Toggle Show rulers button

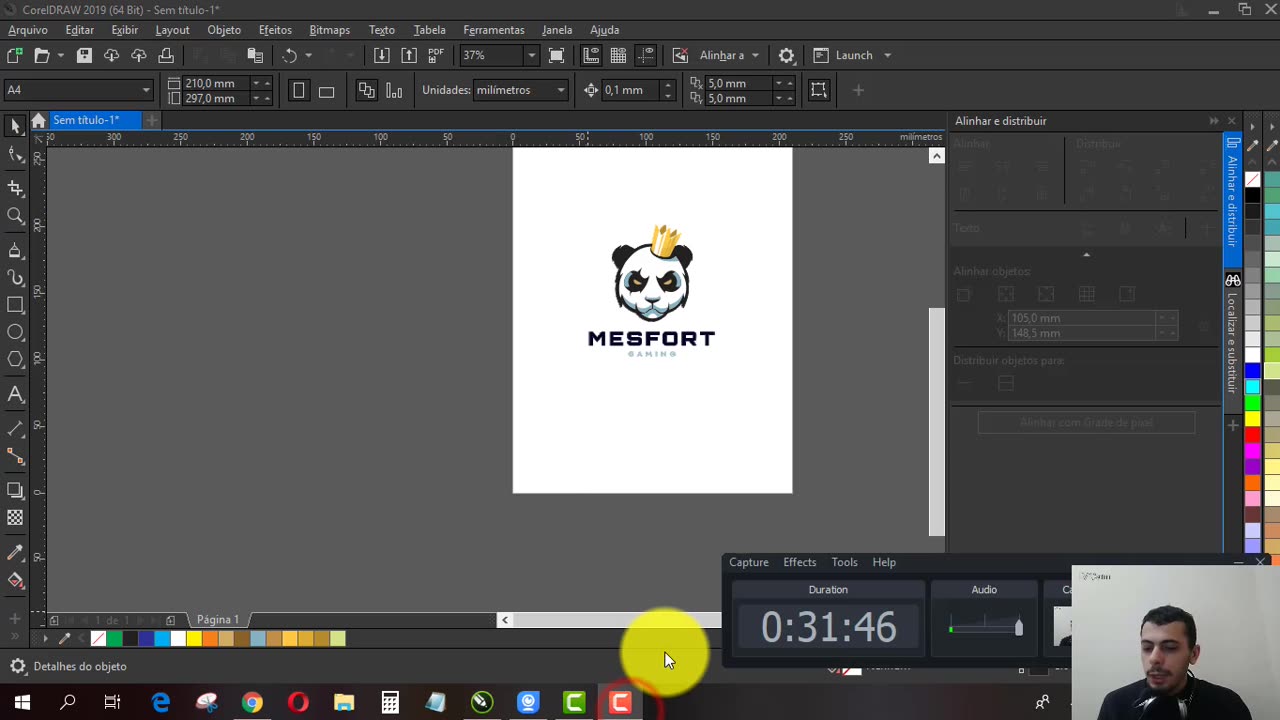click(x=591, y=55)
